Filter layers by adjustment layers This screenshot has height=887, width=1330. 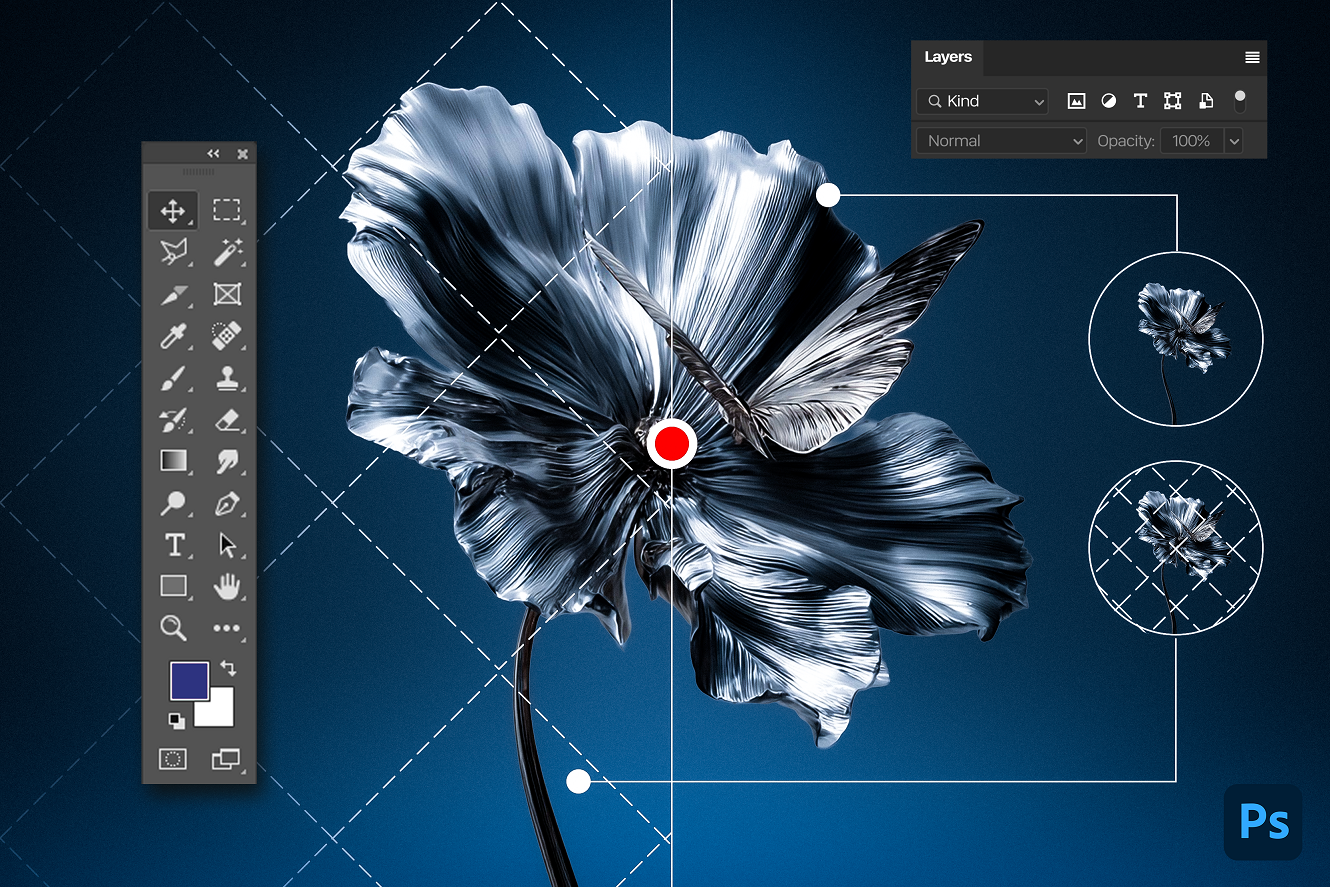(x=1108, y=101)
